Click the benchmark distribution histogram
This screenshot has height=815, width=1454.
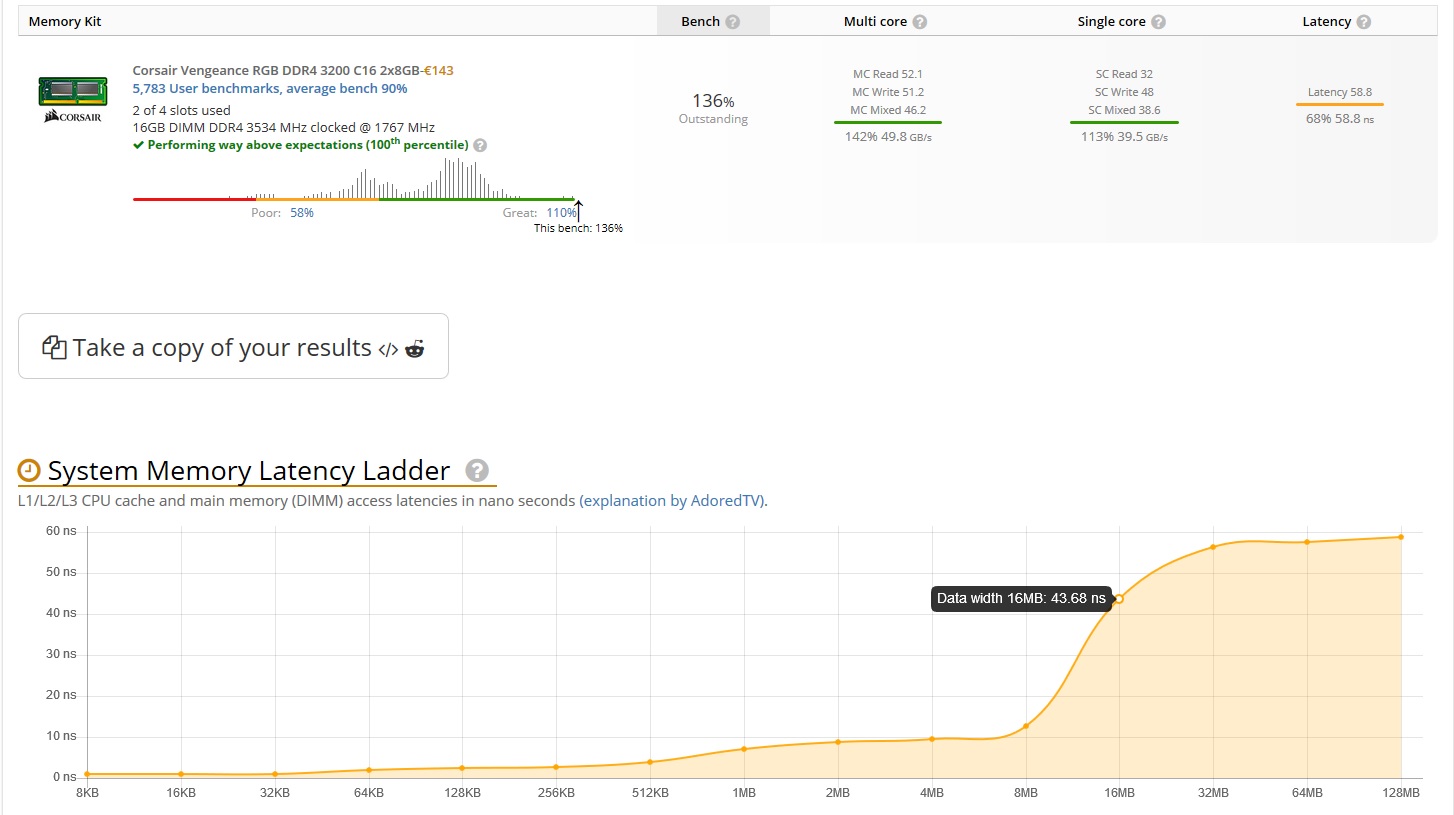[354, 179]
